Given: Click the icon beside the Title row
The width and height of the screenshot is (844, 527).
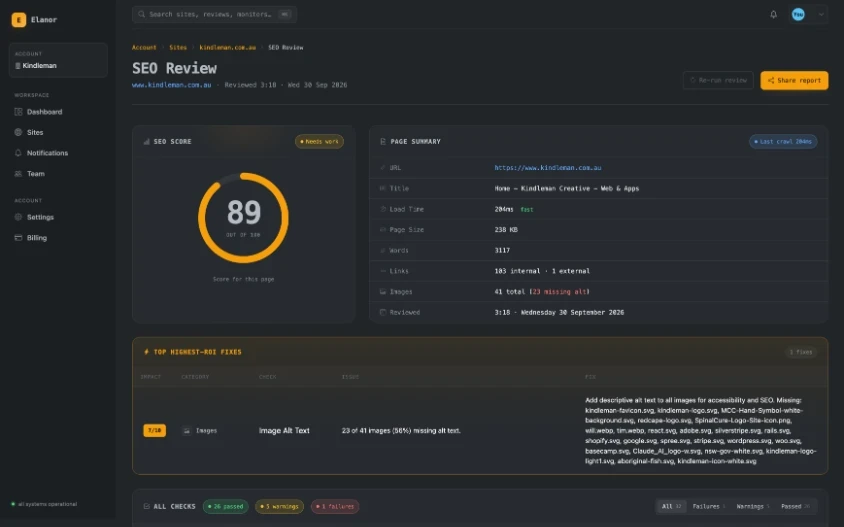Looking at the screenshot, I should click(383, 188).
